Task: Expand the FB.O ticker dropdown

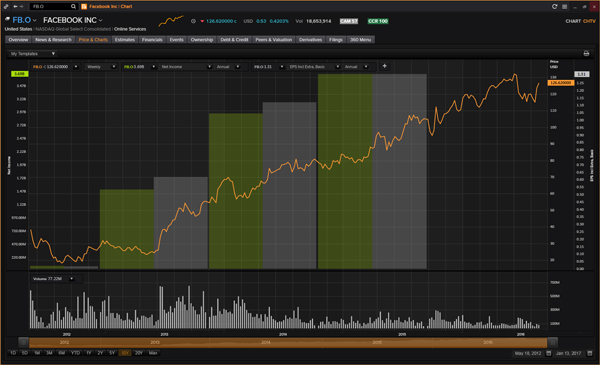Action: pos(34,20)
